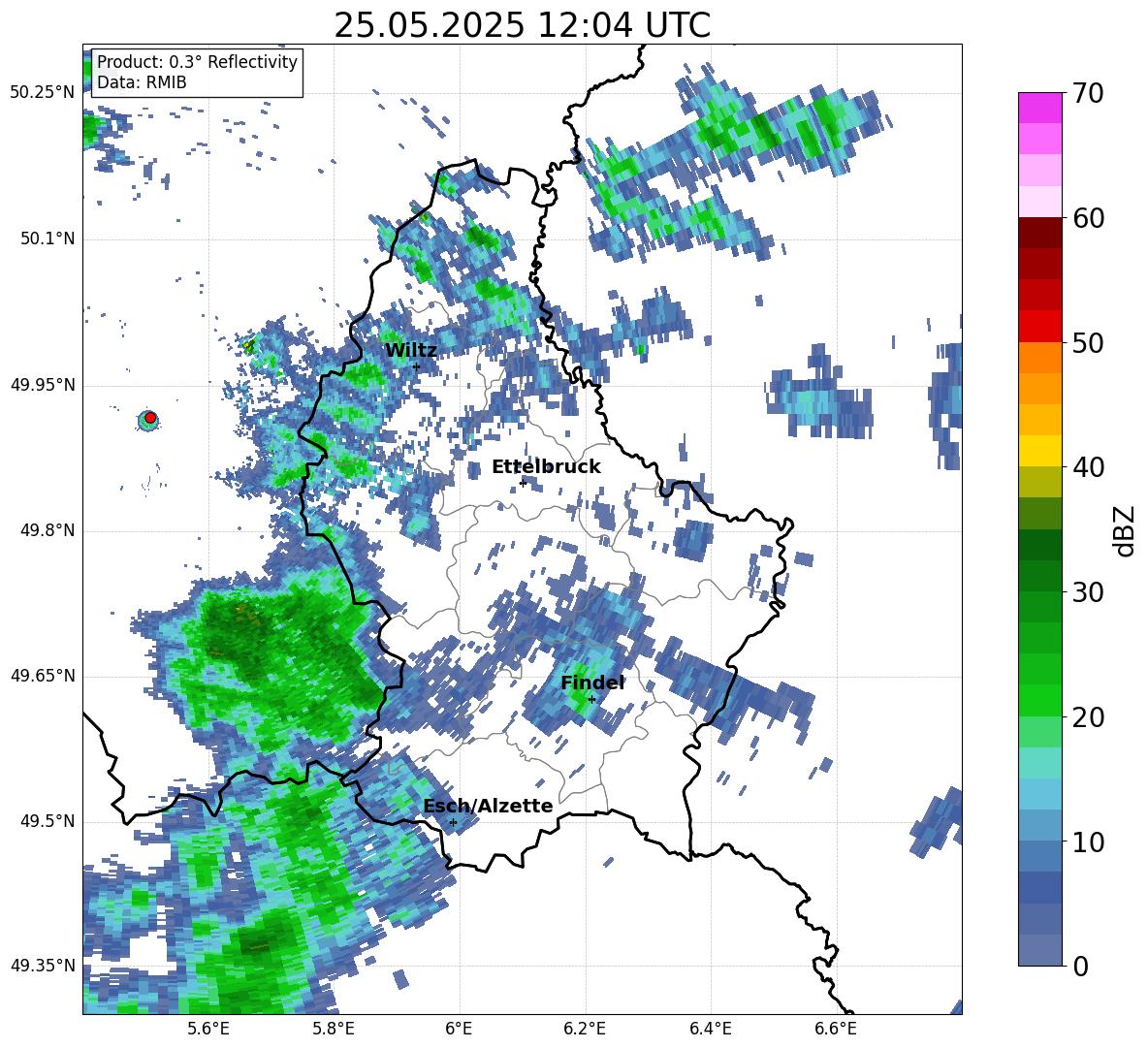This screenshot has width=1148, height=1048.
Task: Click the 0 colorbar tick label
Action: 1081,966
